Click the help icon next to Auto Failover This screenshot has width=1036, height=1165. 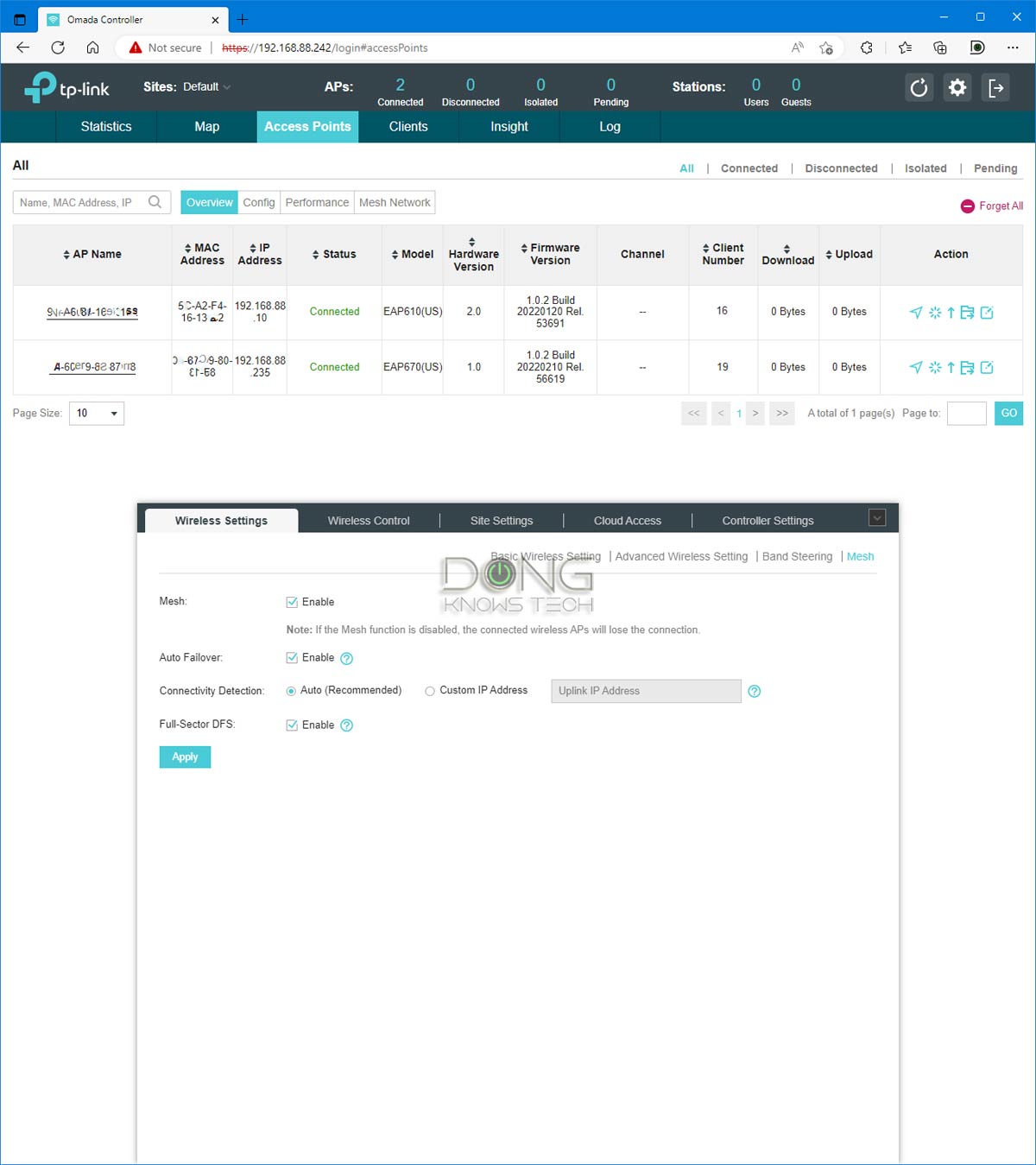coord(347,659)
